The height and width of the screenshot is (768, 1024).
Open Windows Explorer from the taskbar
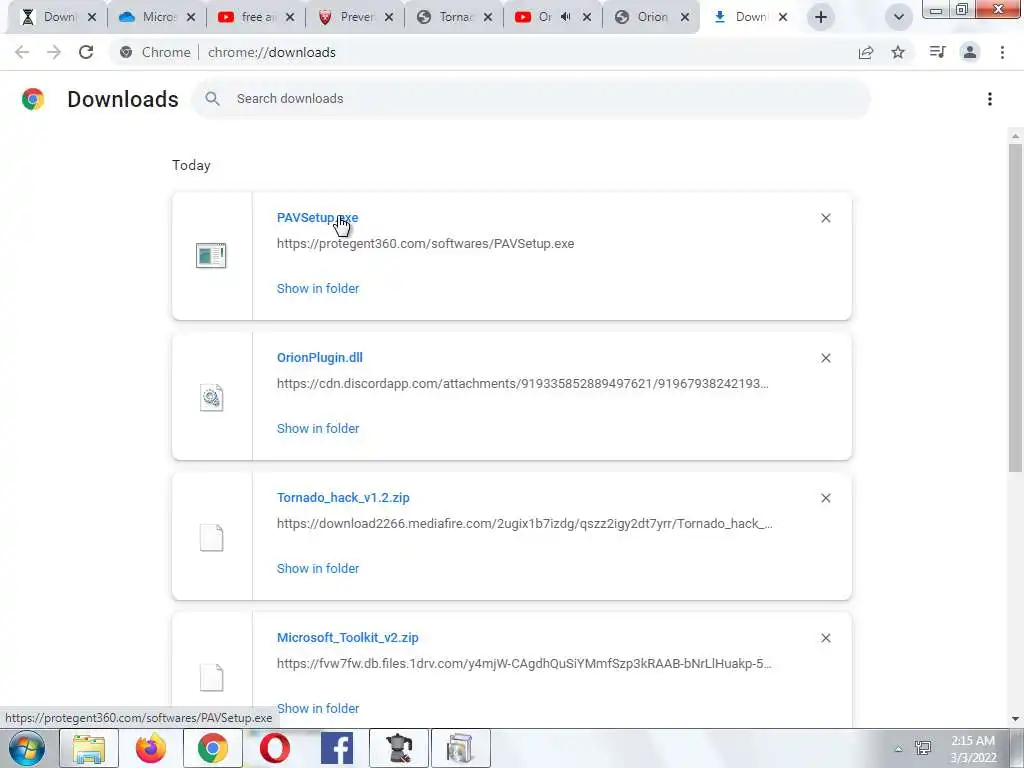click(x=89, y=748)
